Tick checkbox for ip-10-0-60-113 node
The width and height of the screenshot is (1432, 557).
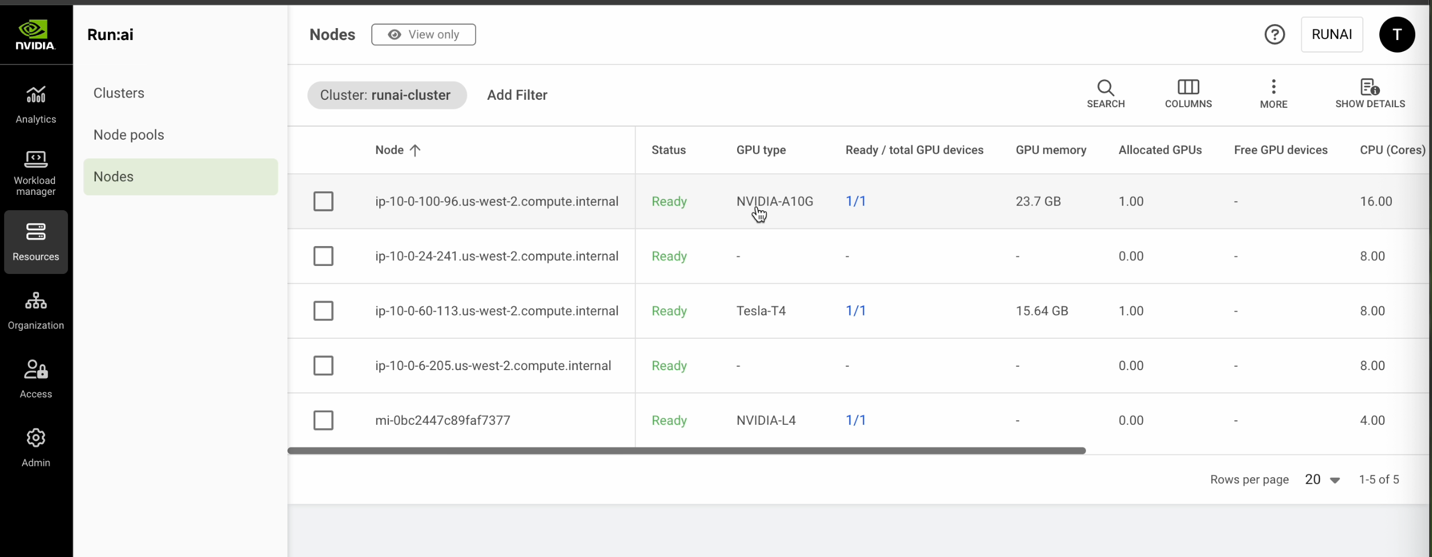(x=323, y=311)
